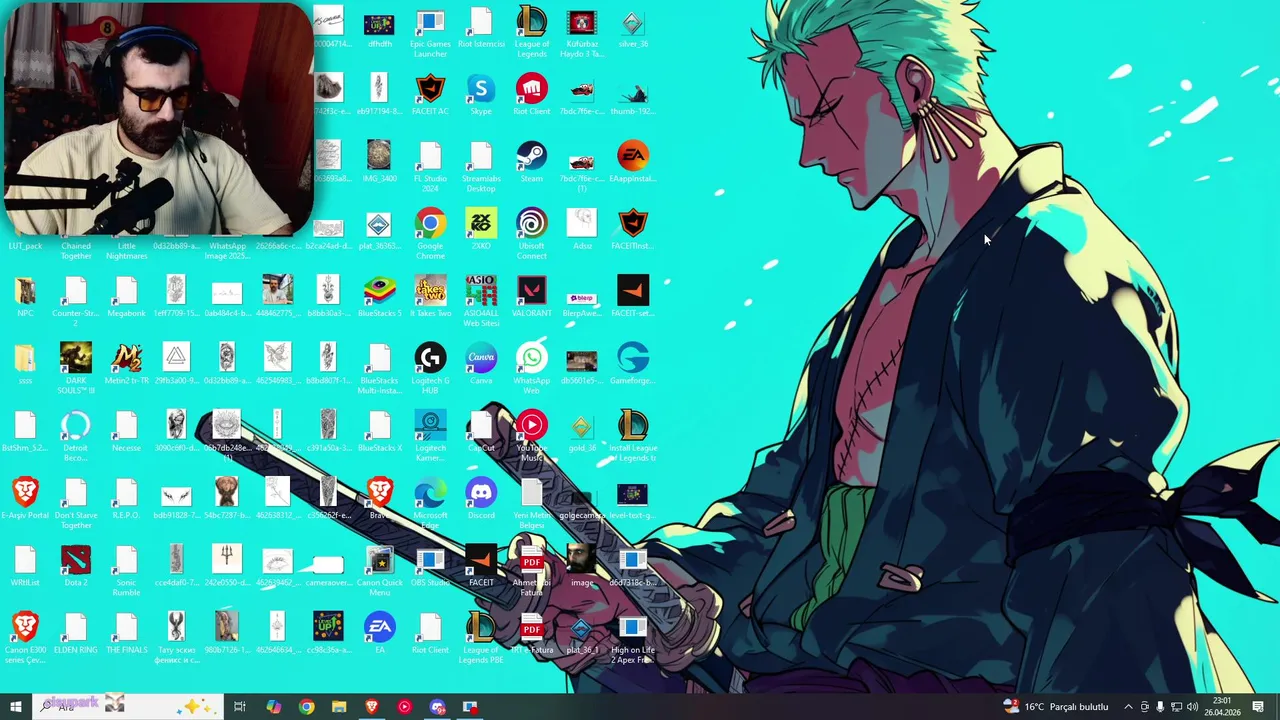
Task: Launch the FL Studio 2024 shortcut
Action: tap(430, 167)
